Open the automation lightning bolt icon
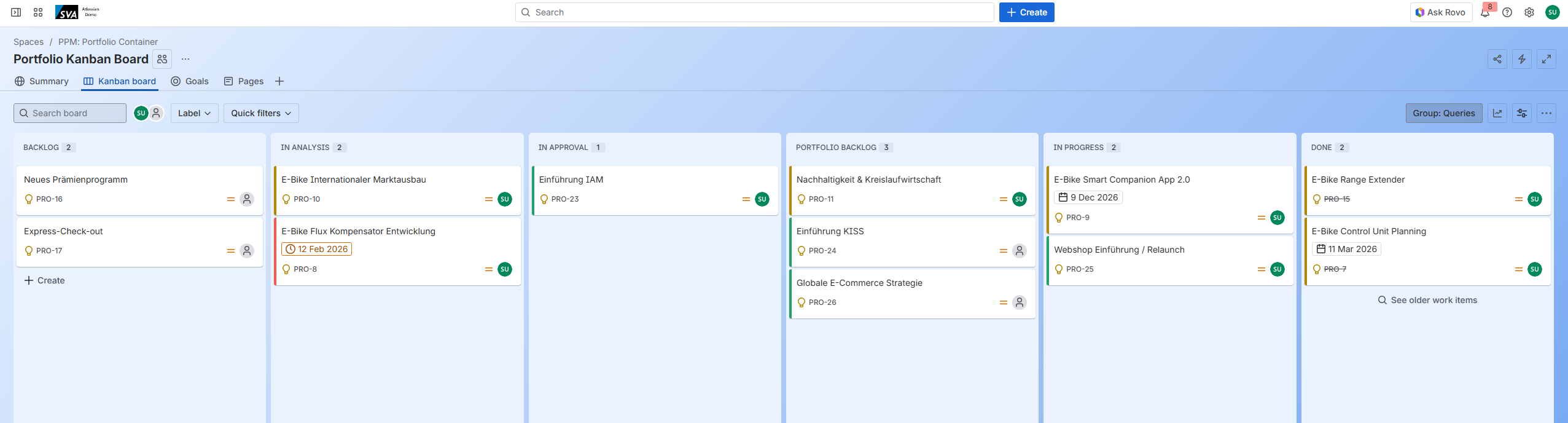Image resolution: width=1568 pixels, height=423 pixels. [x=1522, y=59]
